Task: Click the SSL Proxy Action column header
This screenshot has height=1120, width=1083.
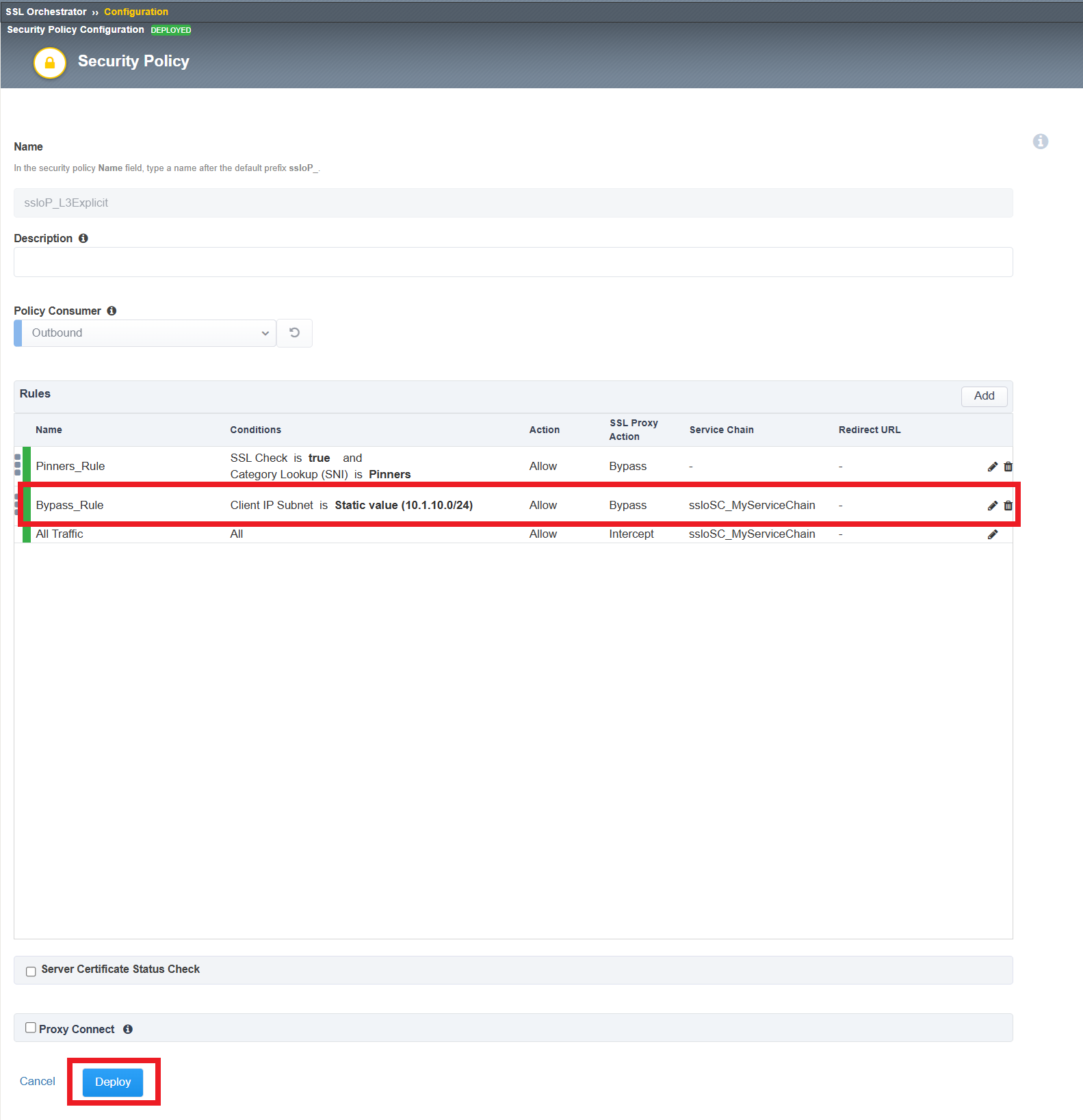Action: coord(634,430)
